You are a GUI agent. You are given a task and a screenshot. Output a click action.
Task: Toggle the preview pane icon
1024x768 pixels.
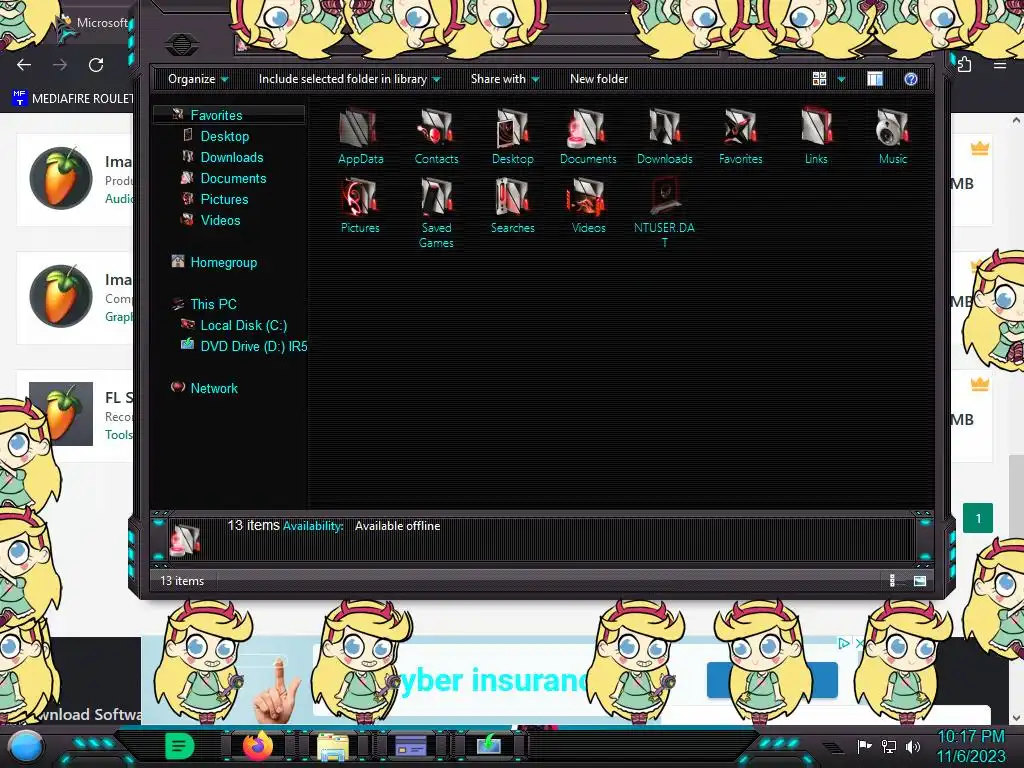pyautogui.click(x=874, y=79)
